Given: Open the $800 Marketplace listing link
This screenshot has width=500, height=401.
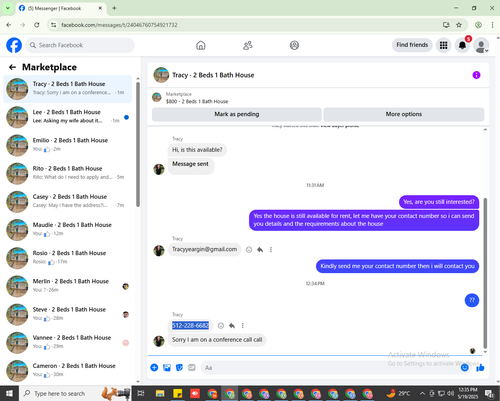Looking at the screenshot, I should (x=197, y=101).
